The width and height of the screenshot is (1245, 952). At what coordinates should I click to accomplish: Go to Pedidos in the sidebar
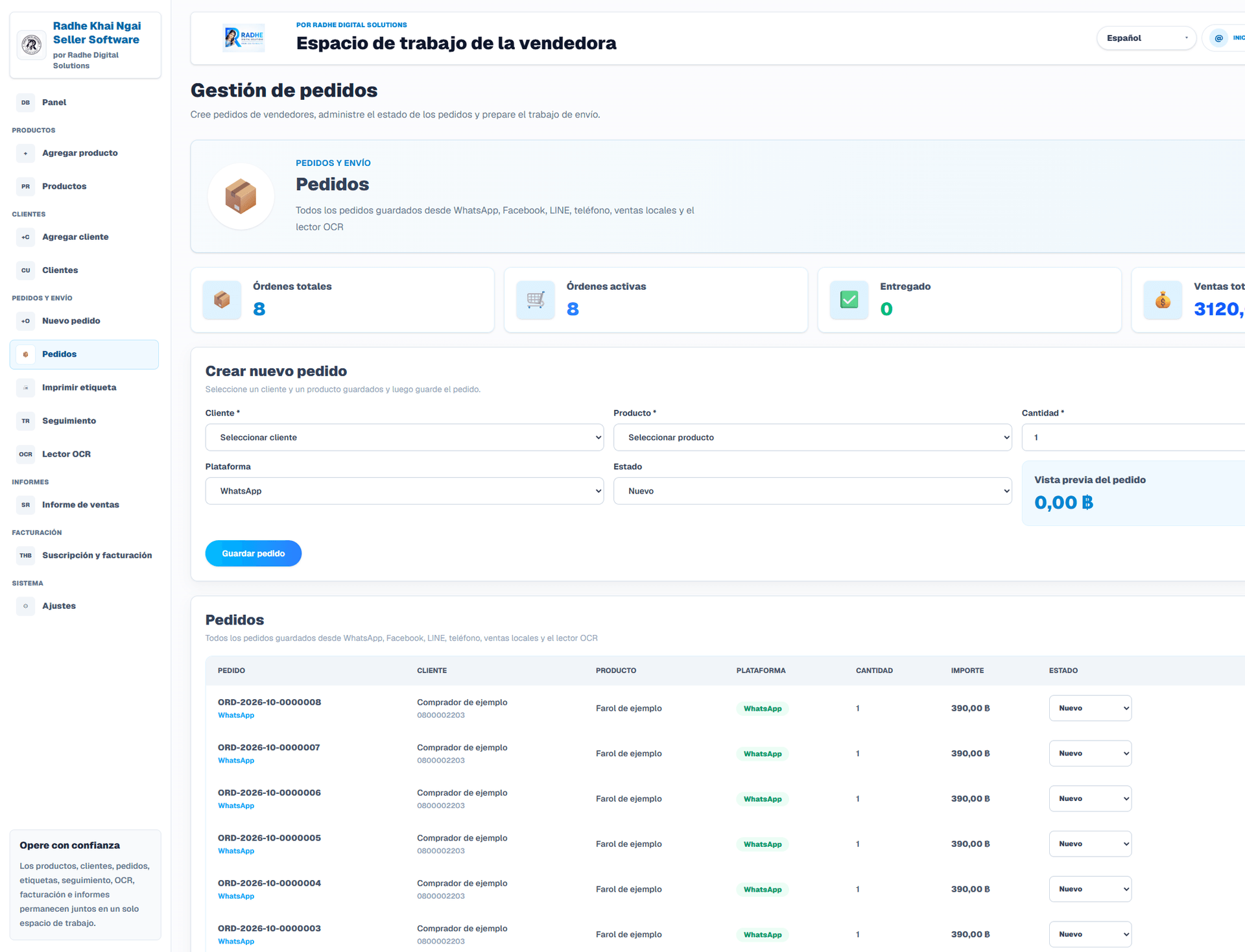coord(84,354)
